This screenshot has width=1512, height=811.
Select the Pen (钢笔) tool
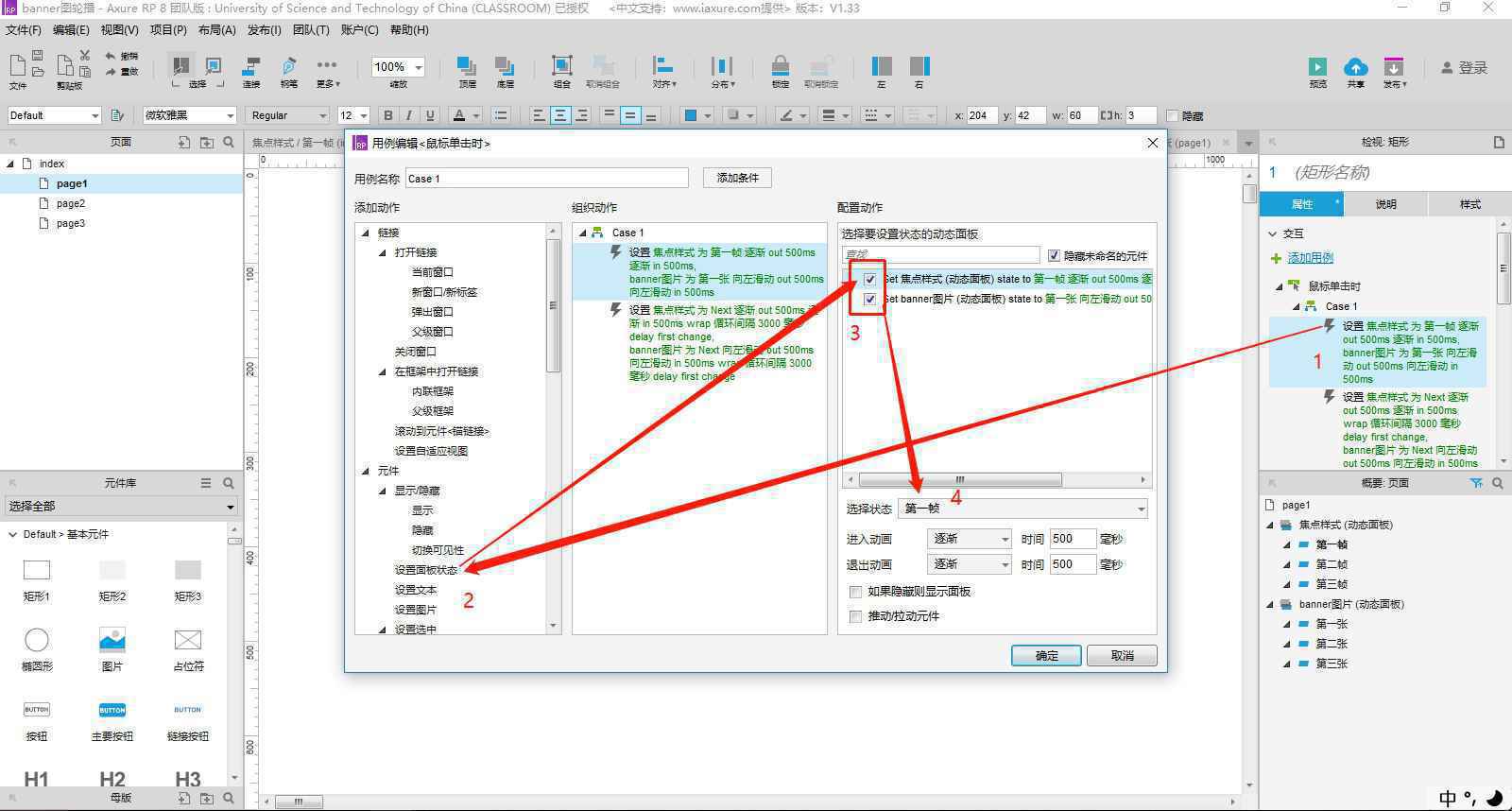[x=289, y=66]
